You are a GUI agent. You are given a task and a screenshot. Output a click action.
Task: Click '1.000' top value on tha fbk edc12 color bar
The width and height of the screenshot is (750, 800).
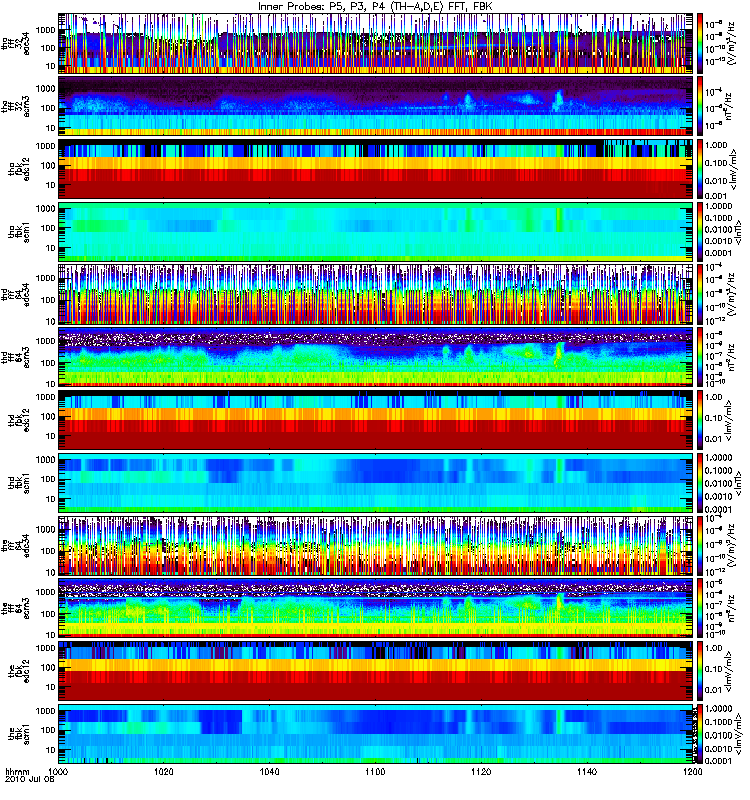pos(716,145)
